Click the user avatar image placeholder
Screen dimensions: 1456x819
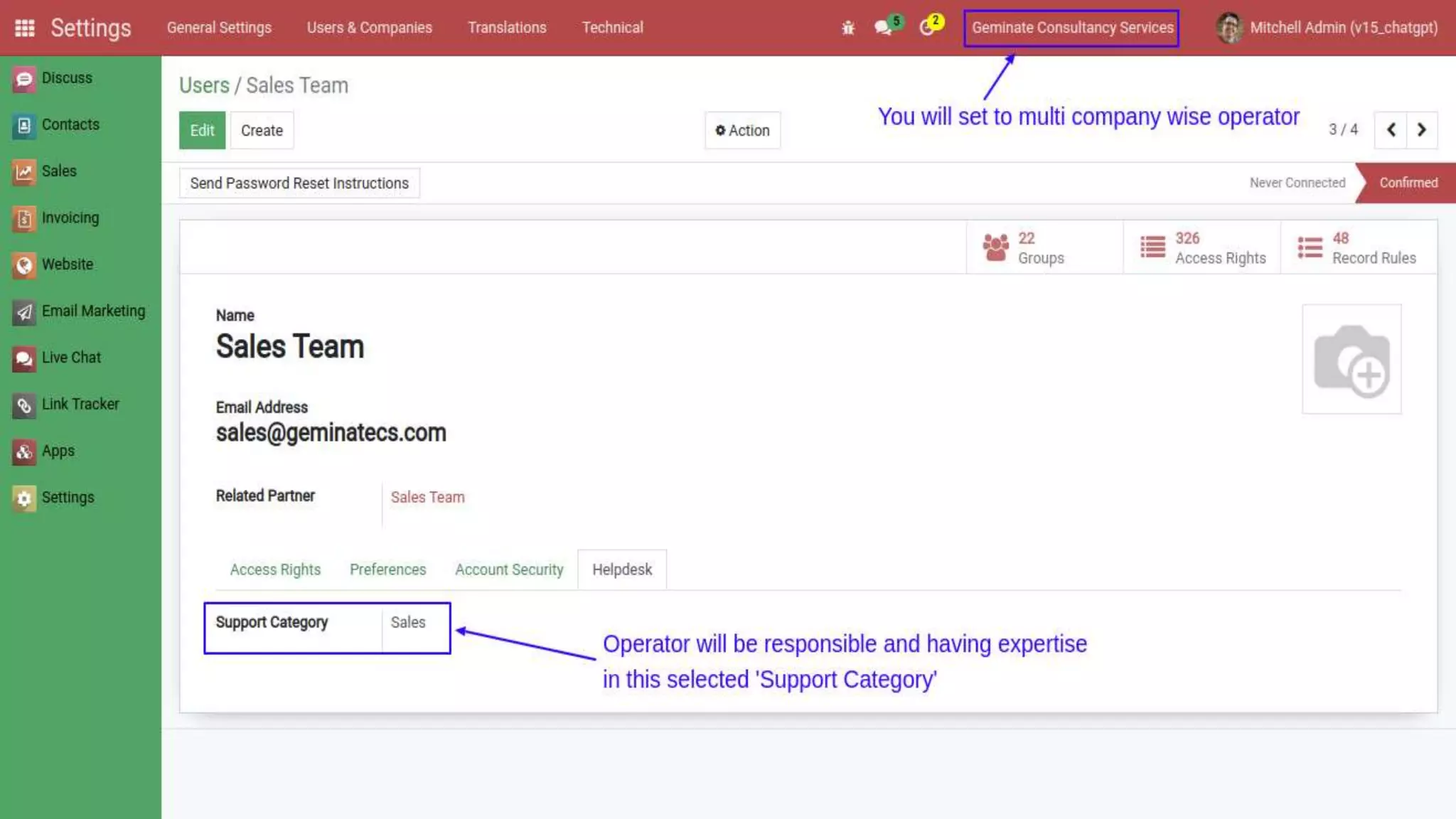1351,360
